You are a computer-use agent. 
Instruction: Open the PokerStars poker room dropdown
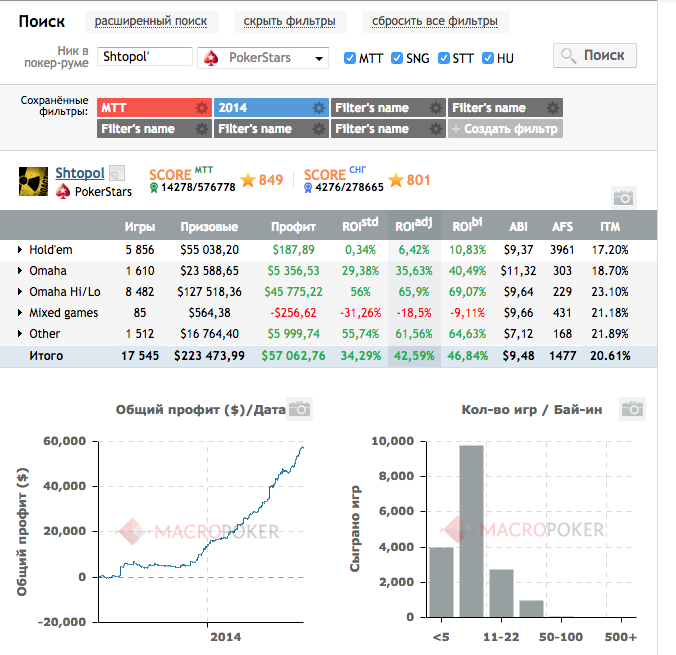tap(263, 58)
